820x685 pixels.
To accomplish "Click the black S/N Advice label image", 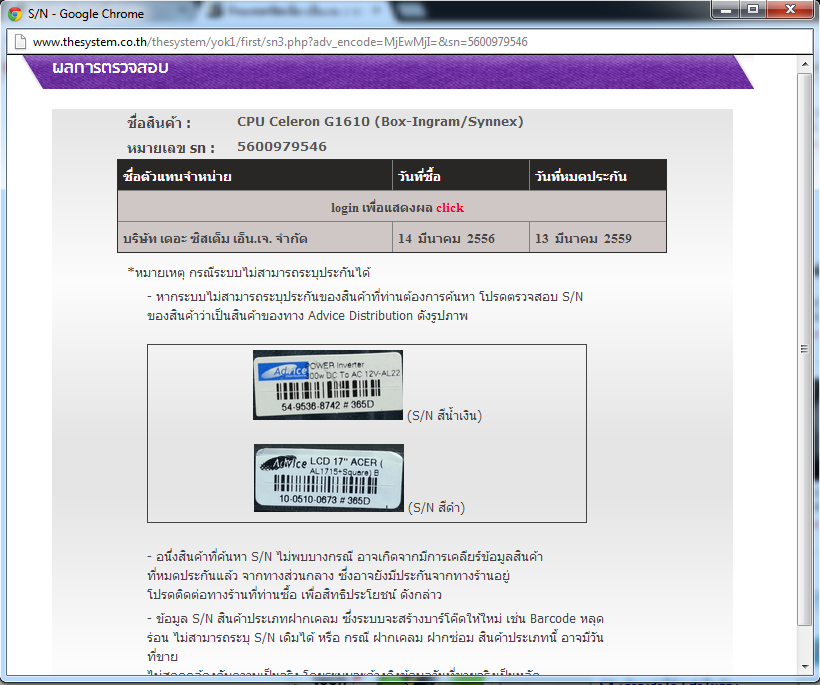I will 329,478.
